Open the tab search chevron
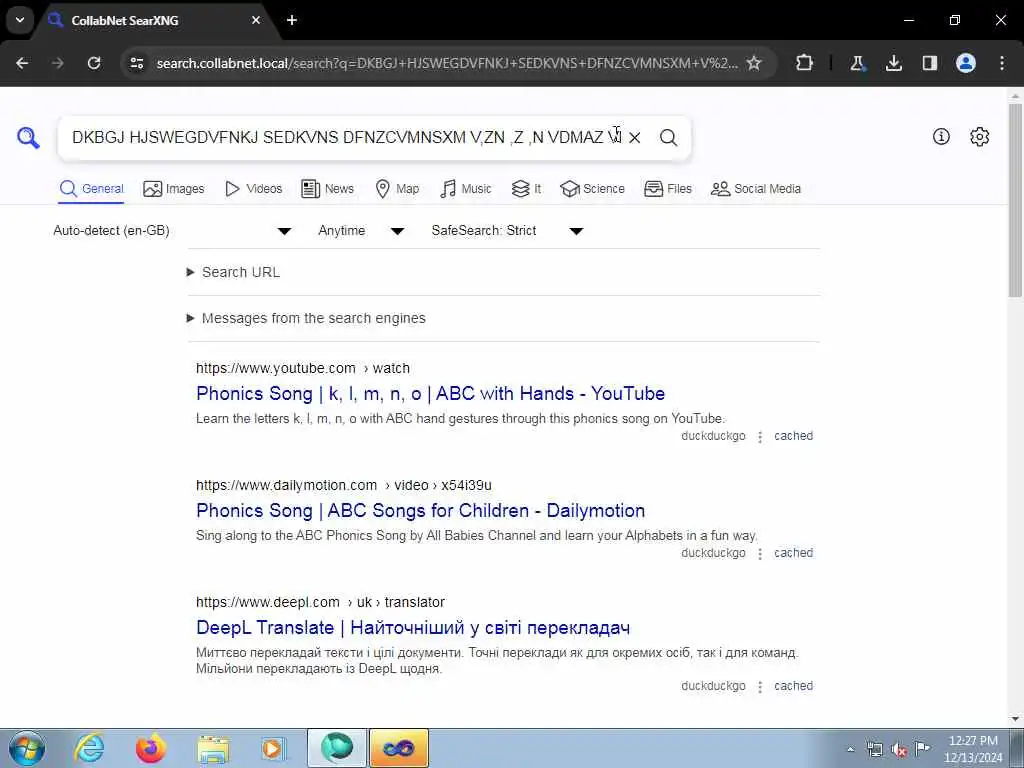 pyautogui.click(x=20, y=20)
